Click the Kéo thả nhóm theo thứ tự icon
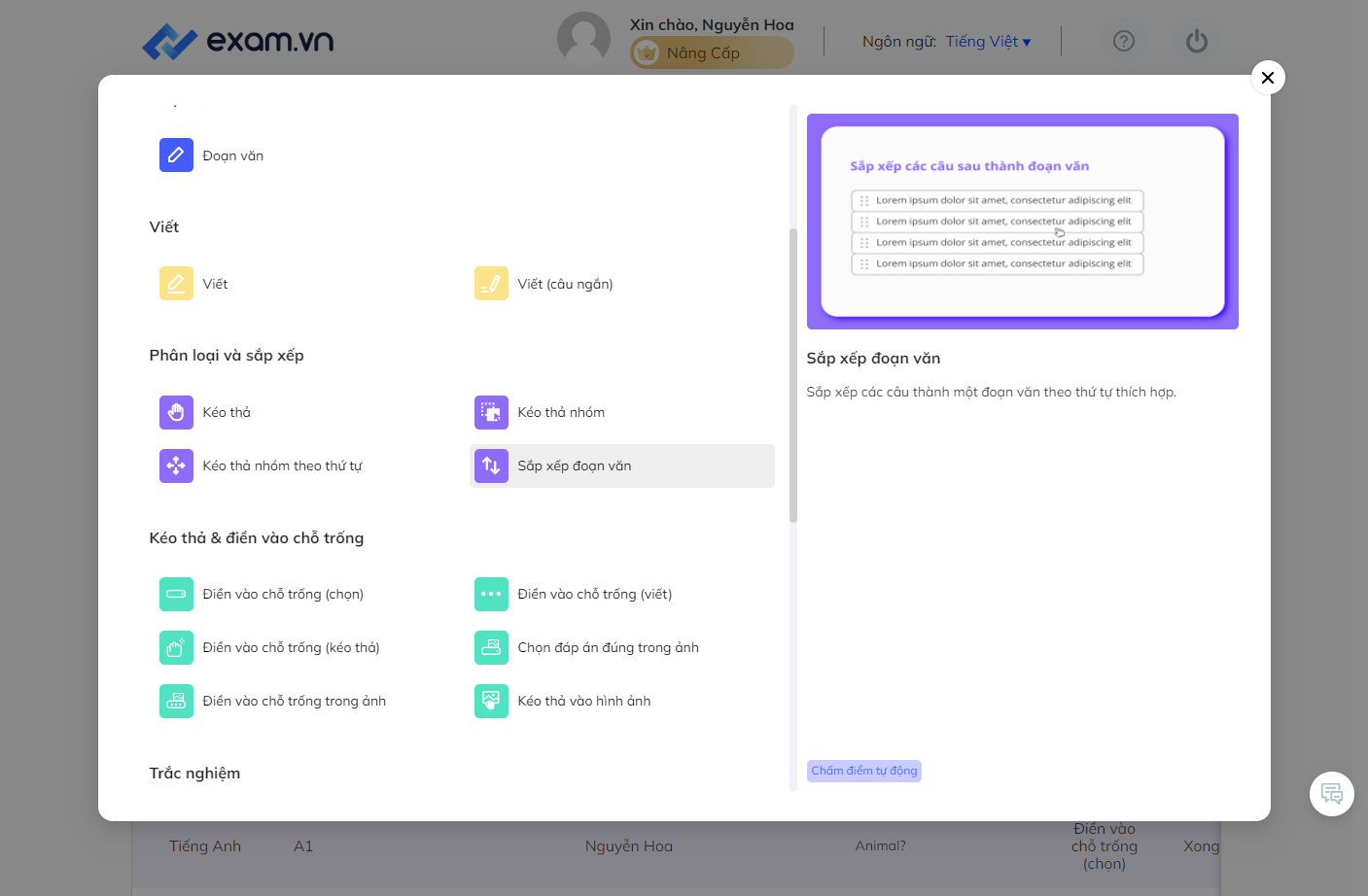Image resolution: width=1368 pixels, height=896 pixels. pyautogui.click(x=176, y=465)
